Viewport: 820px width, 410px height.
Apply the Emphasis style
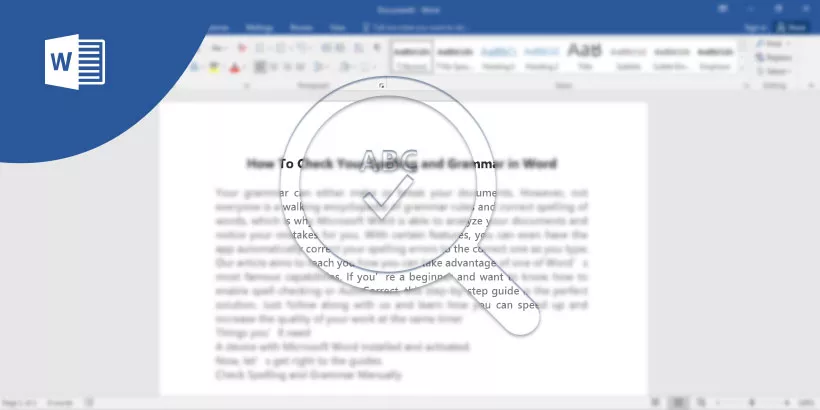714,56
